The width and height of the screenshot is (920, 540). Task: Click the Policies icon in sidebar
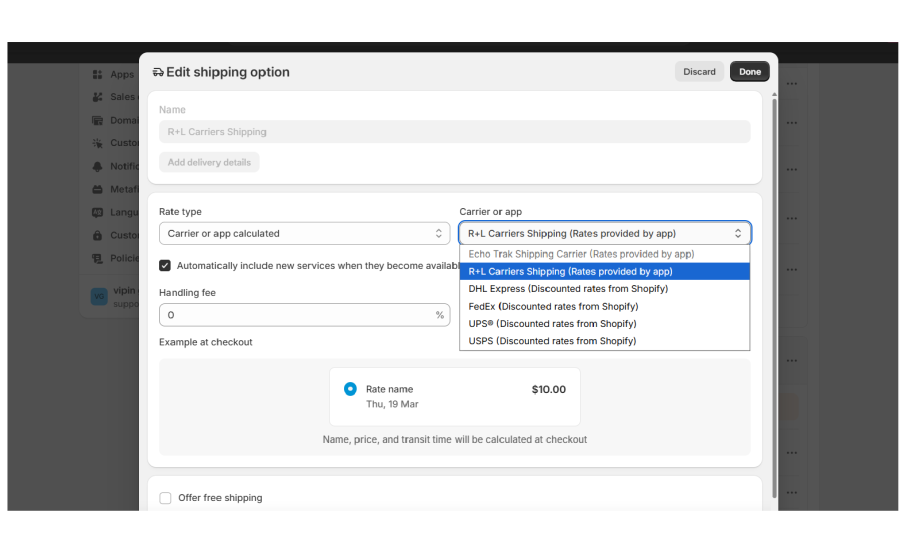(98, 258)
